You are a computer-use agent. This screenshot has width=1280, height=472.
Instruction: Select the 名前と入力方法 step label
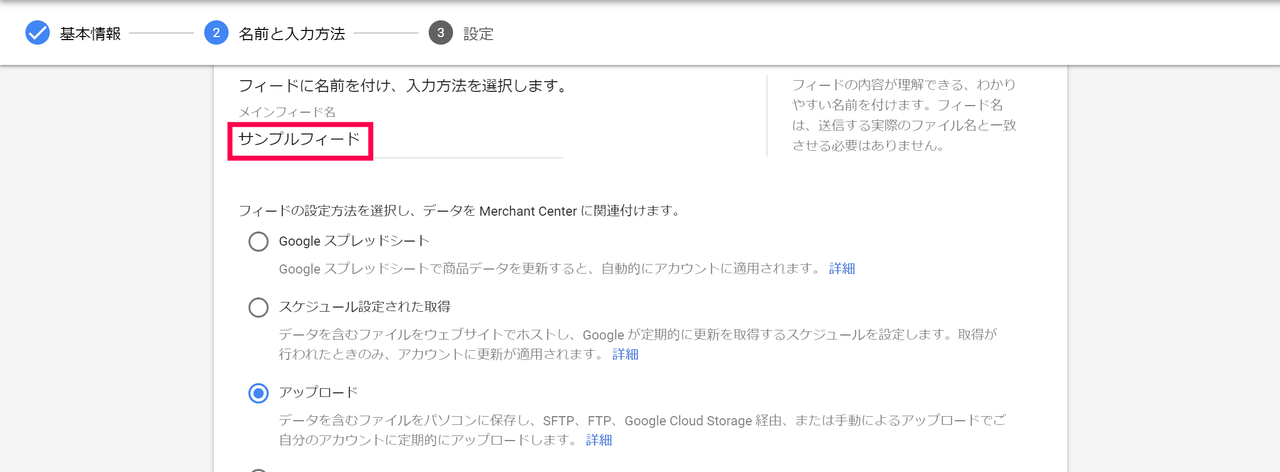pos(292,34)
